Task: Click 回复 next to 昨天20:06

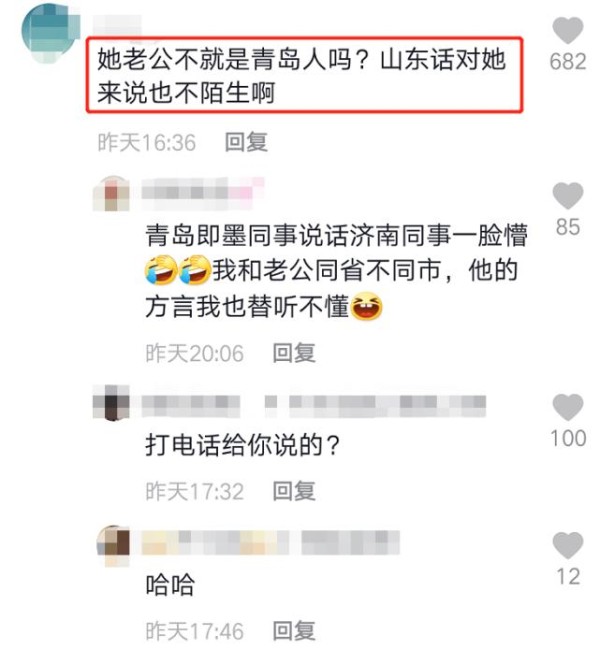Action: 294,353
